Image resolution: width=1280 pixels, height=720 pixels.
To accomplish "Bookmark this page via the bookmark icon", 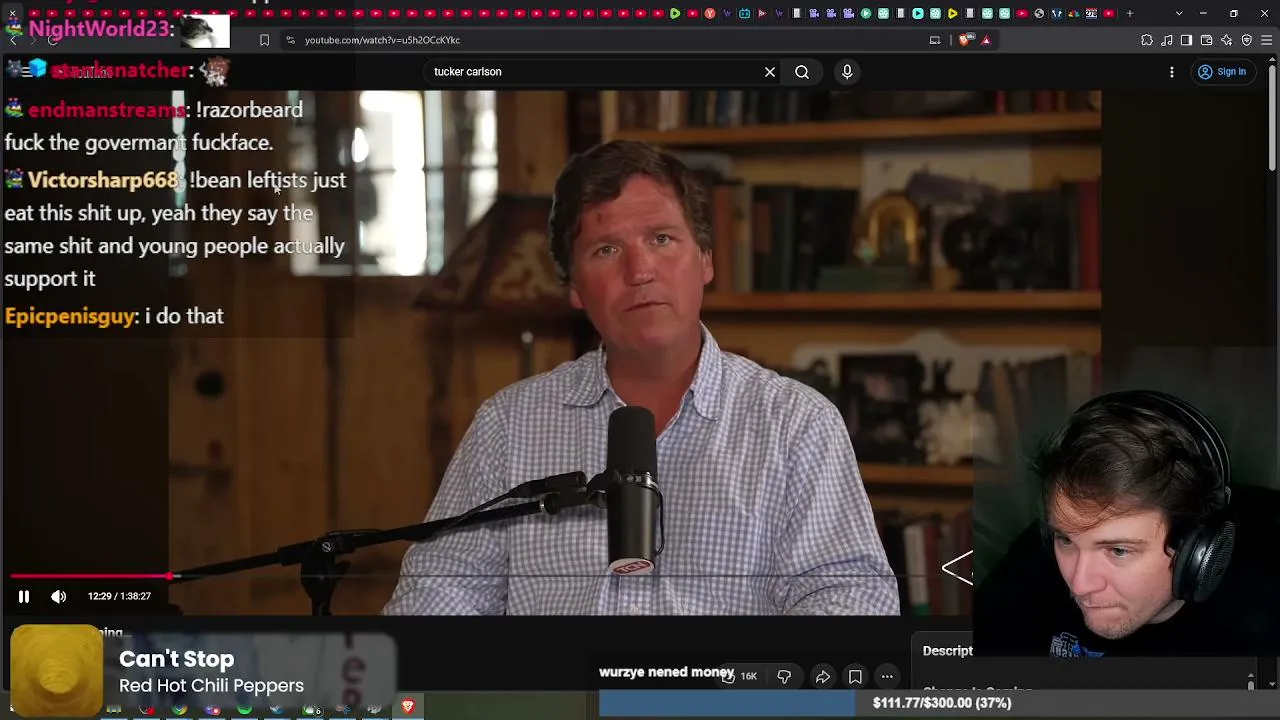I will tap(264, 40).
